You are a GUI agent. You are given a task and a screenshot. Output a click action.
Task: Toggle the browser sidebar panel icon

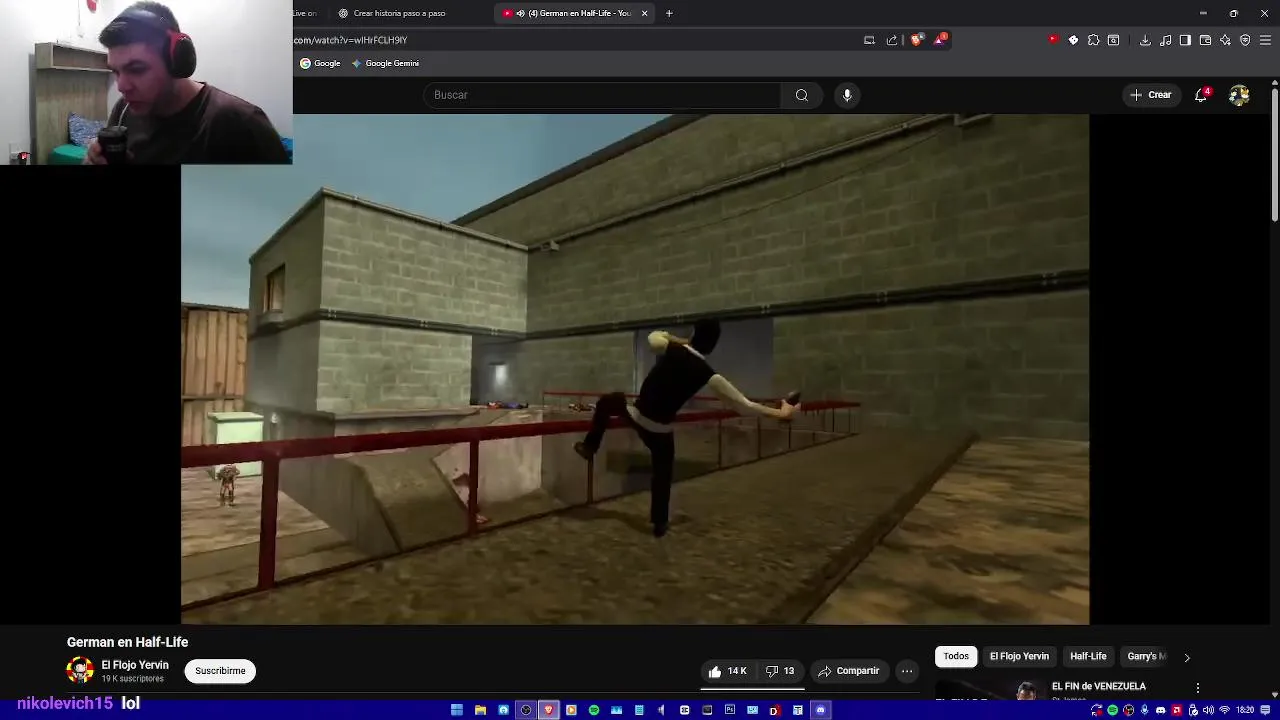(1185, 40)
